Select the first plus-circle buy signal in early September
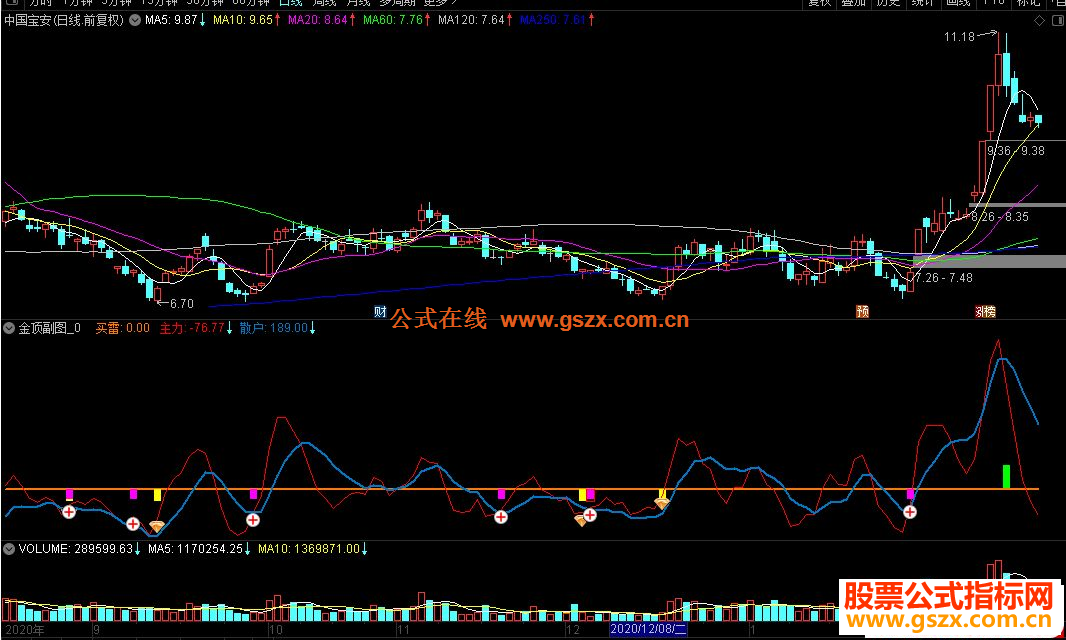 coord(69,512)
